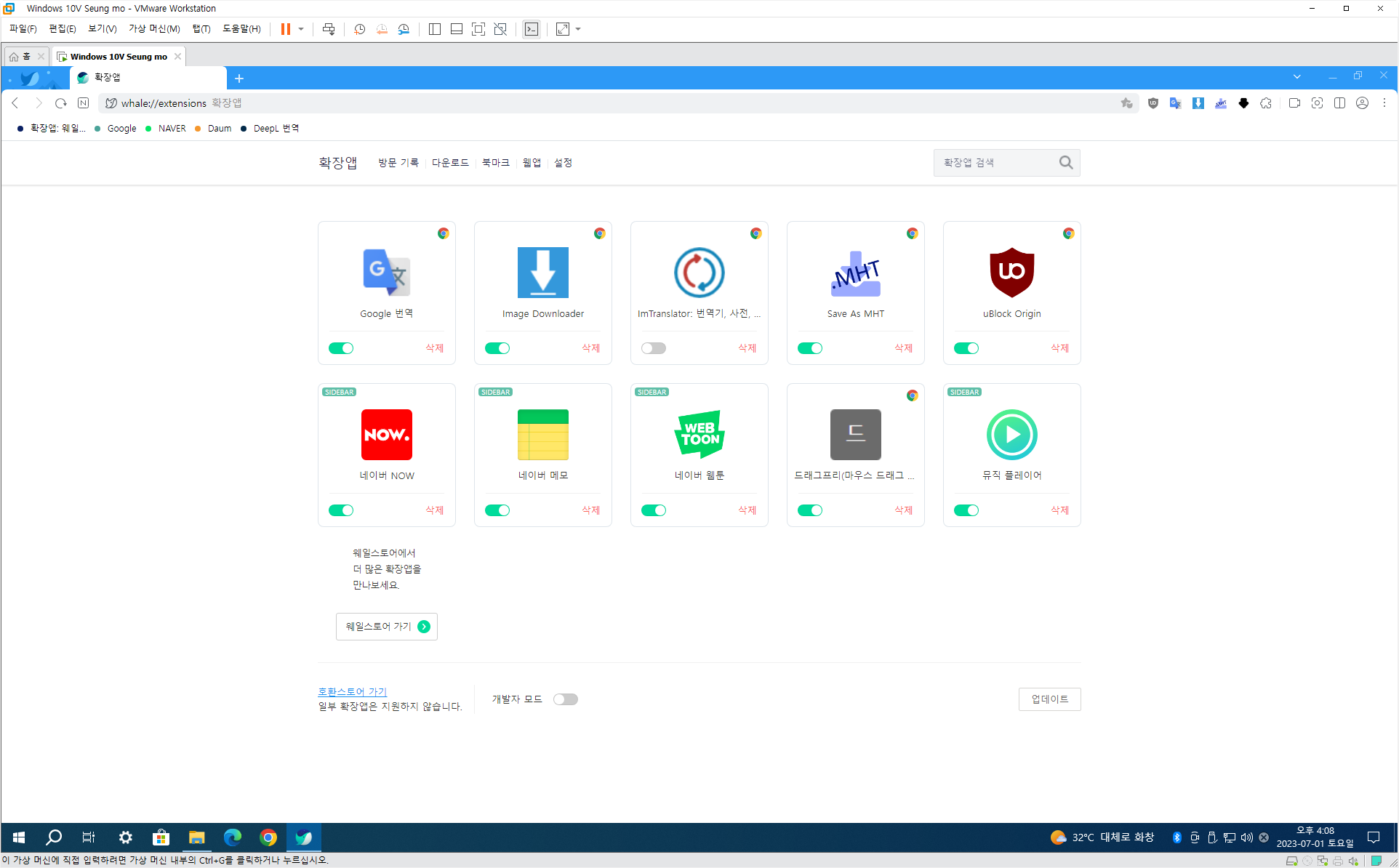Open the VMware power dropdown arrow
The image size is (1399, 868).
(301, 29)
